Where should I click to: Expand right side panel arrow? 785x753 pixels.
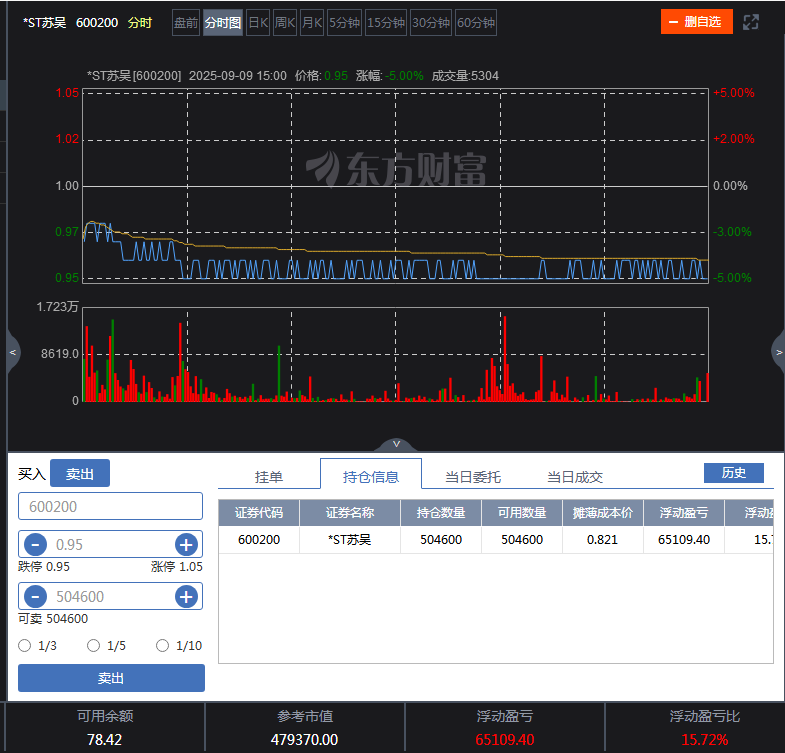(x=778, y=352)
